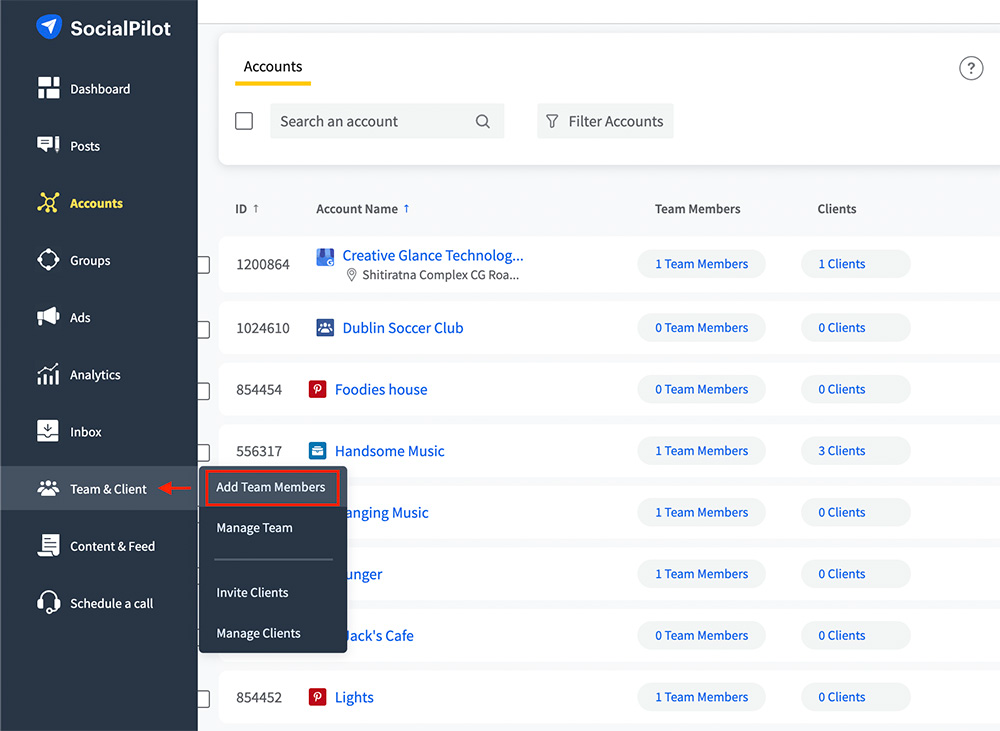Click the location pin under Creative Glance
The image size is (1000, 731).
click(x=351, y=275)
